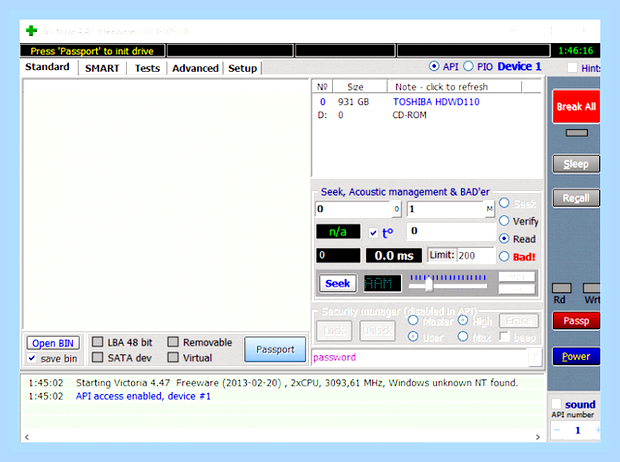Toggle the Hints checkbox
This screenshot has height=462, width=620.
coord(572,68)
